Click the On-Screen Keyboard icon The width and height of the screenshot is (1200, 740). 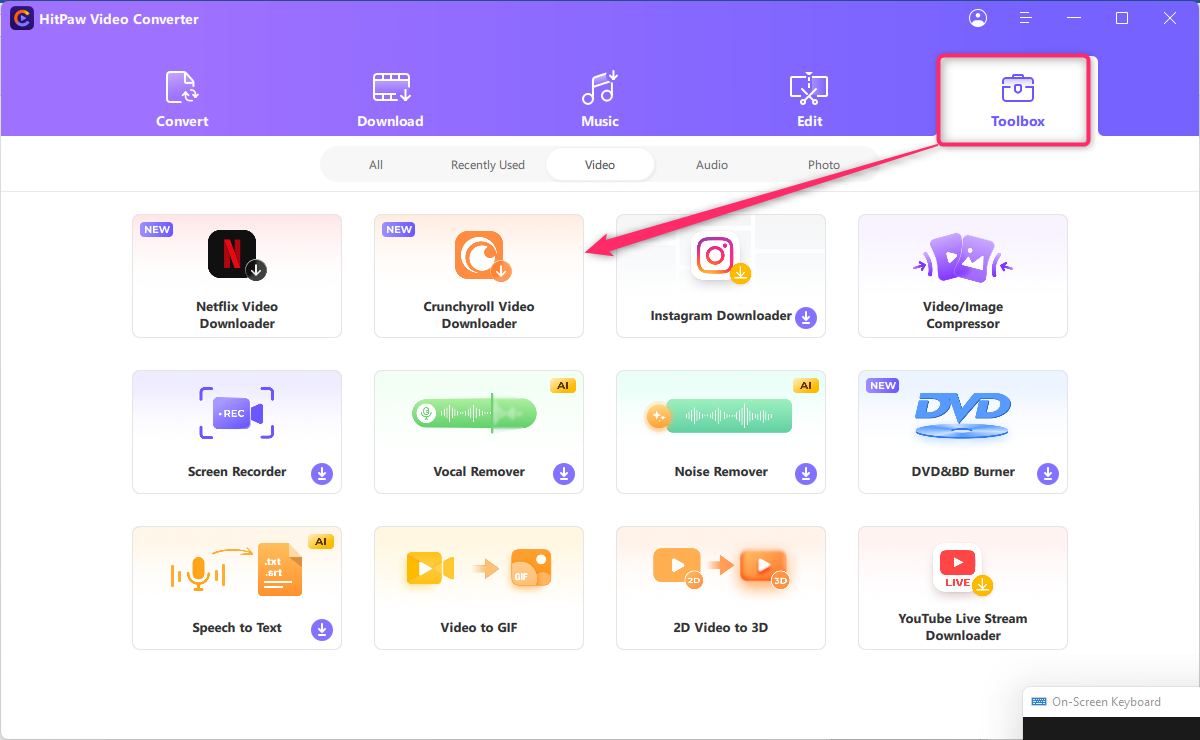pos(1039,702)
